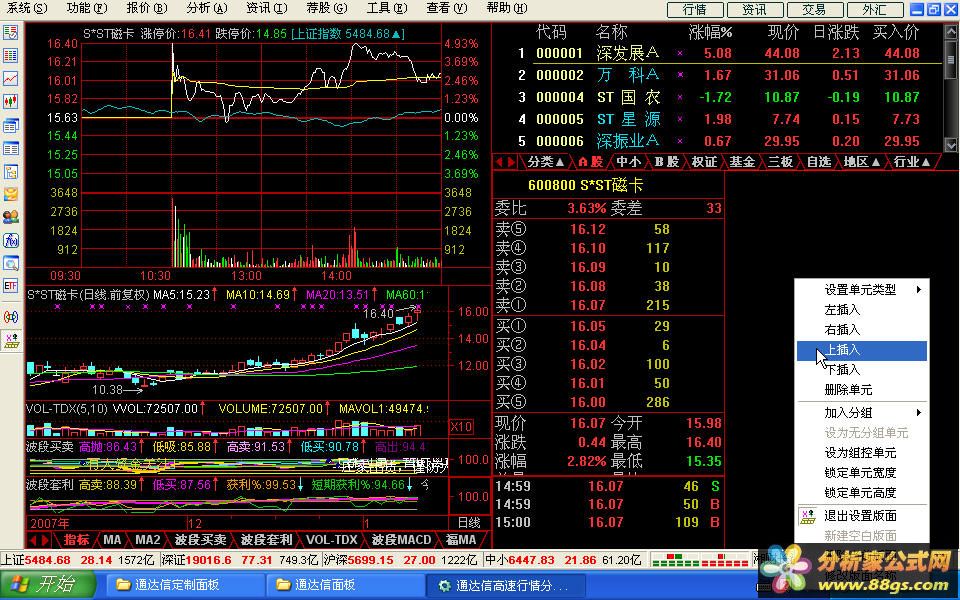Image resolution: width=960 pixels, height=600 pixels.
Task: Click stock list scrollbar up arrow
Action: click(x=951, y=31)
